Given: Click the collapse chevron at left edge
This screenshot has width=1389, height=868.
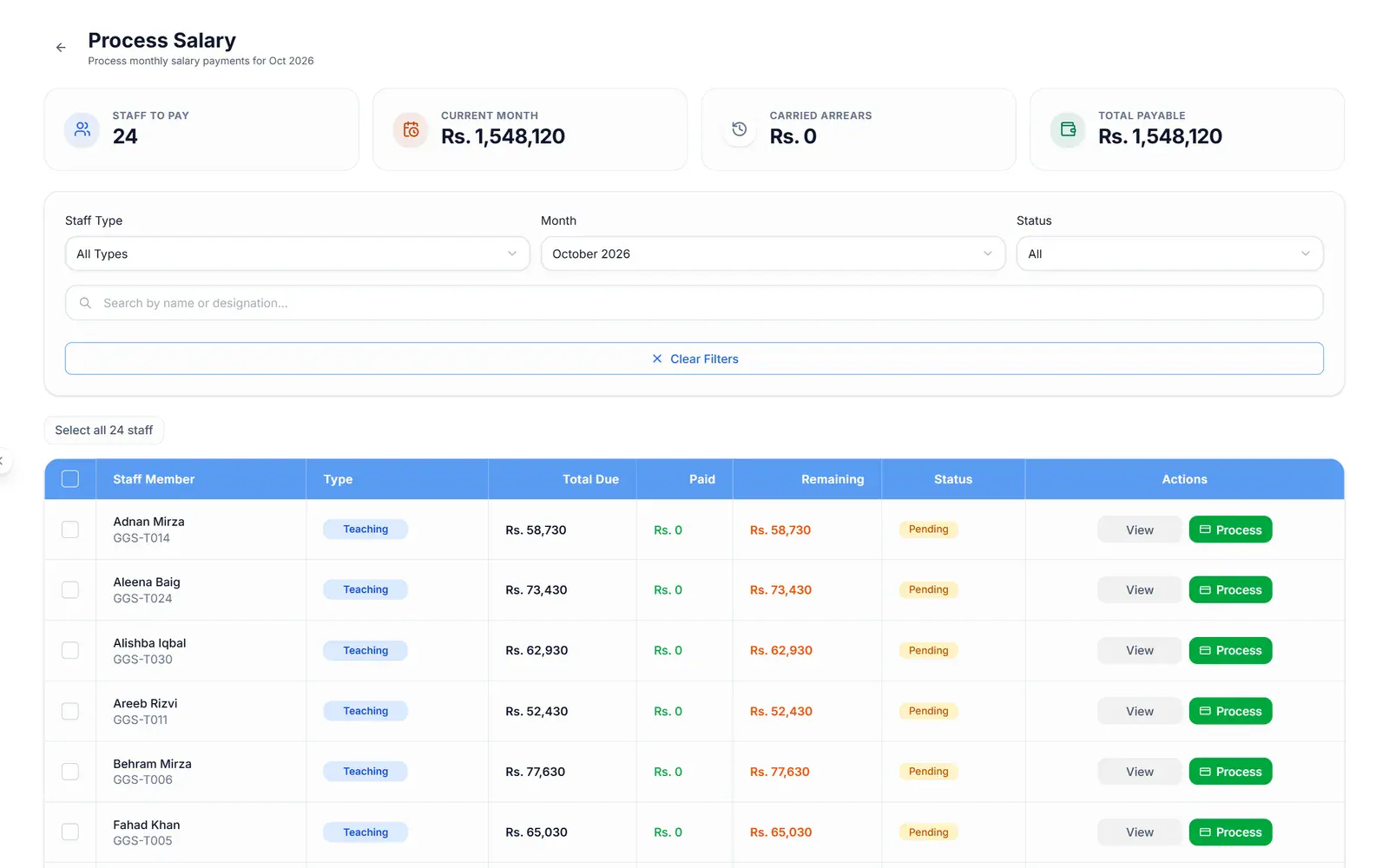Looking at the screenshot, I should [2, 461].
